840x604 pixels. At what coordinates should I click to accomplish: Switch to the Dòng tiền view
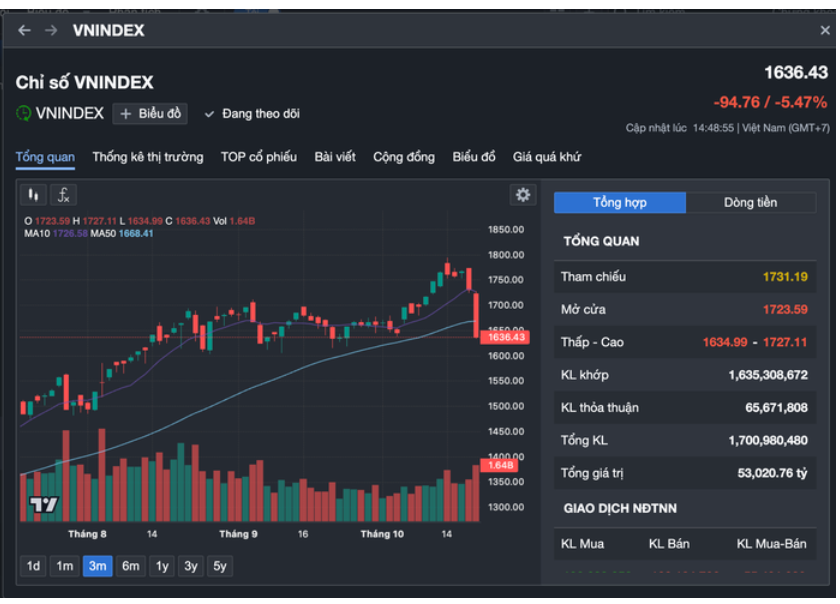[x=750, y=203]
